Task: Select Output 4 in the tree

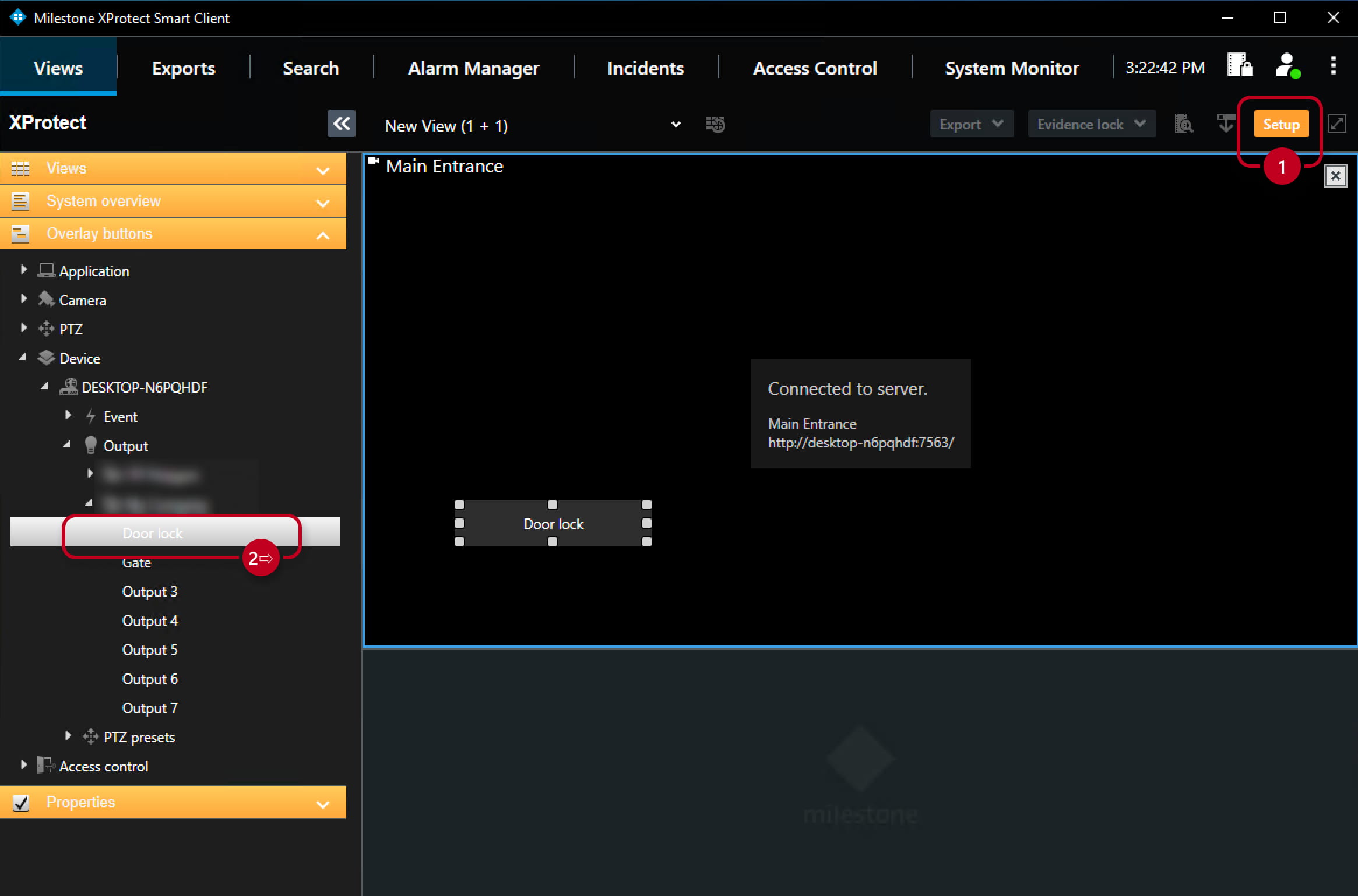Action: click(x=150, y=620)
